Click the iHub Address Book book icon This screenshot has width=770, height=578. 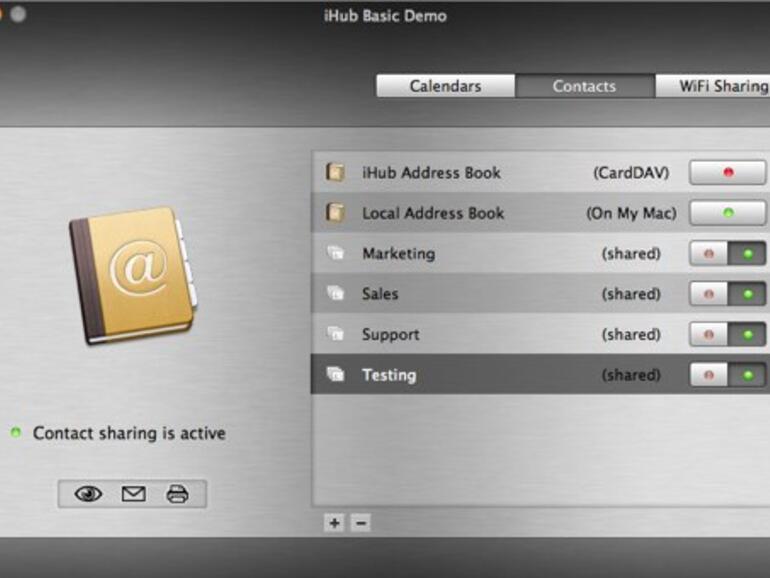pyautogui.click(x=335, y=172)
